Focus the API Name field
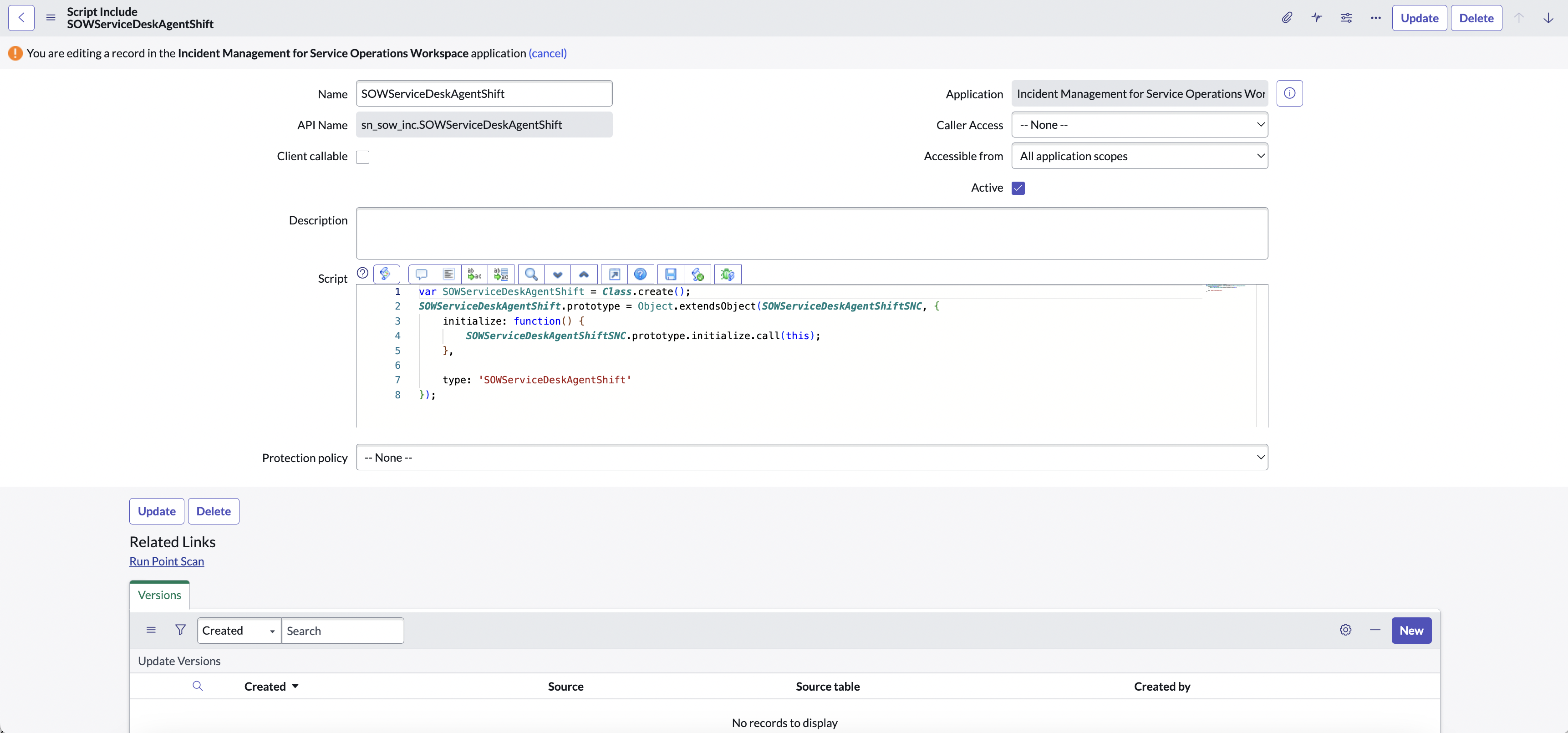1568x733 pixels. click(484, 125)
